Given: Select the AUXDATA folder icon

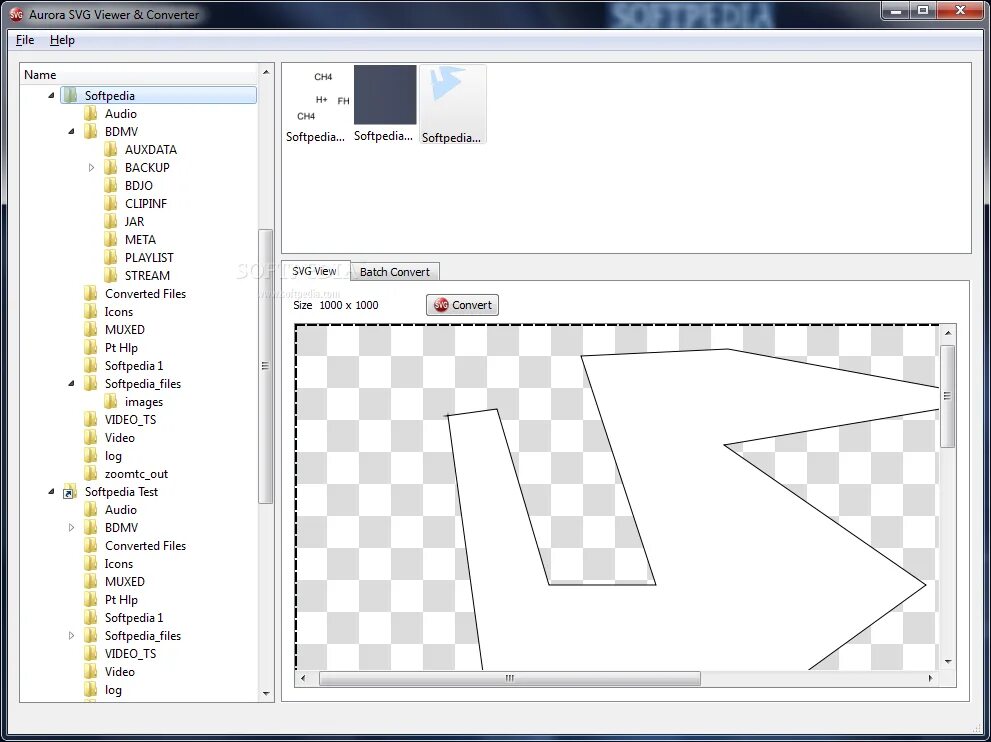Looking at the screenshot, I should tap(110, 149).
